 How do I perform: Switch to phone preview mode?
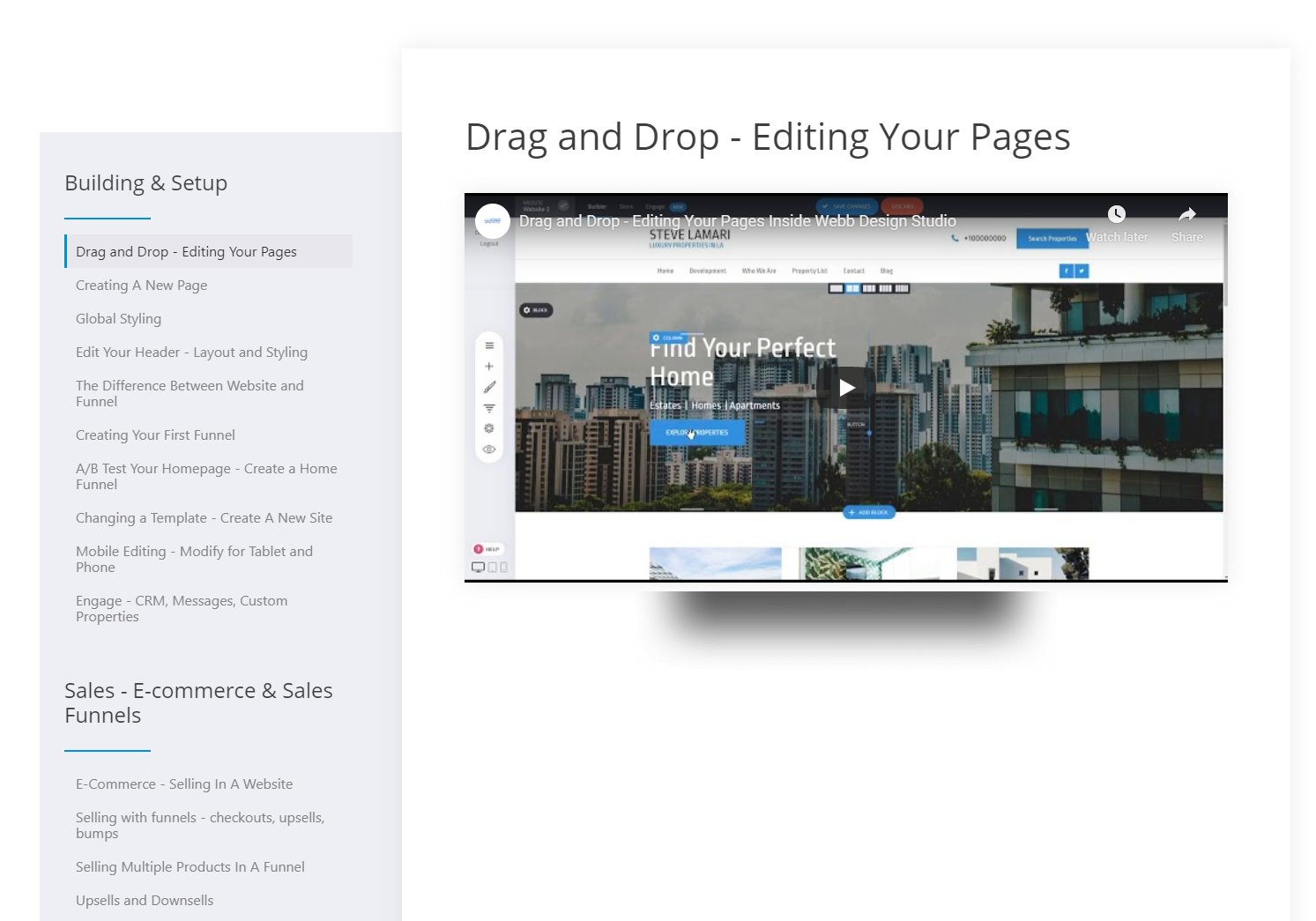[x=503, y=568]
